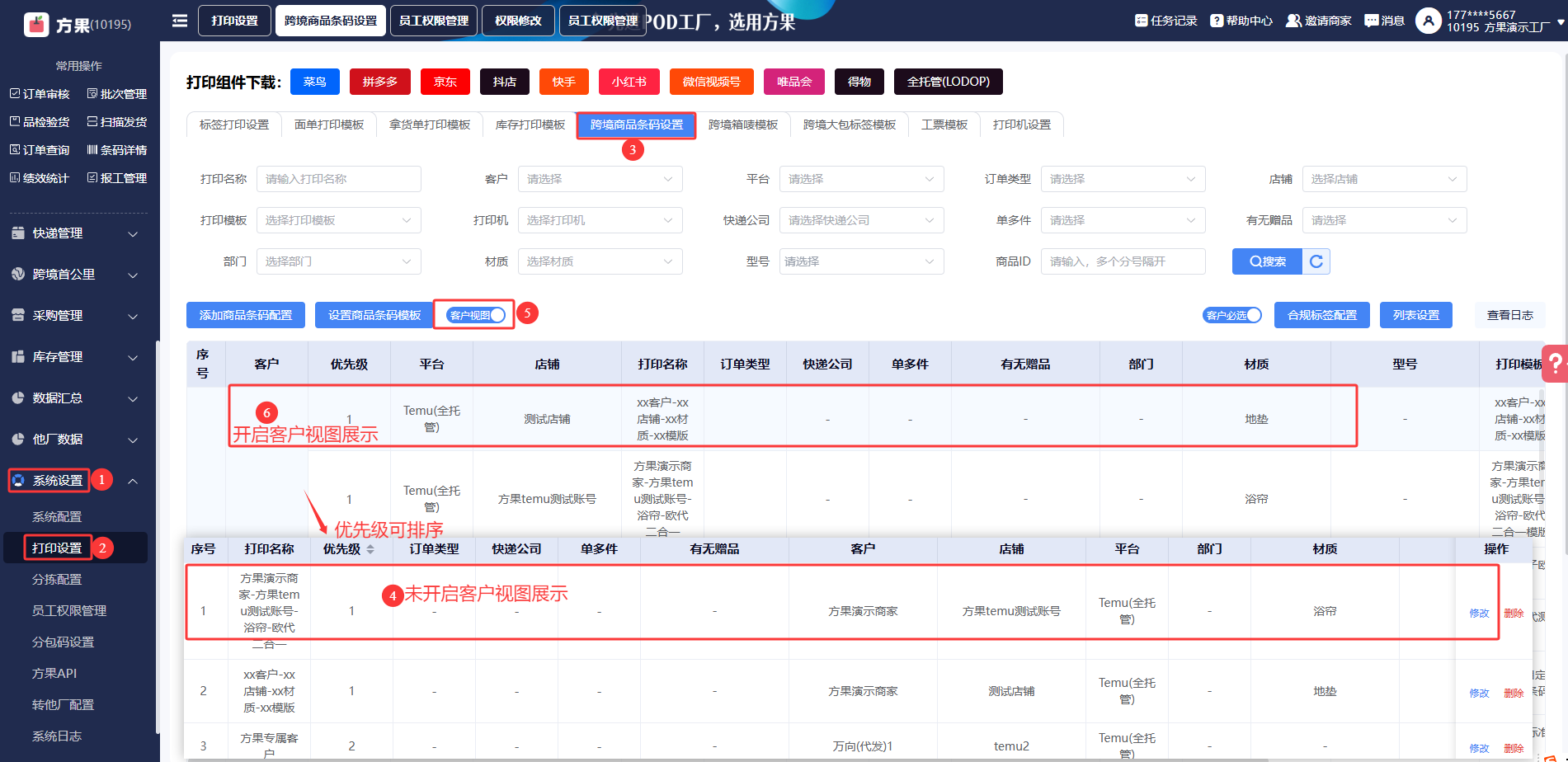
Task: Open the 平台 platform dropdown
Action: coord(861,179)
